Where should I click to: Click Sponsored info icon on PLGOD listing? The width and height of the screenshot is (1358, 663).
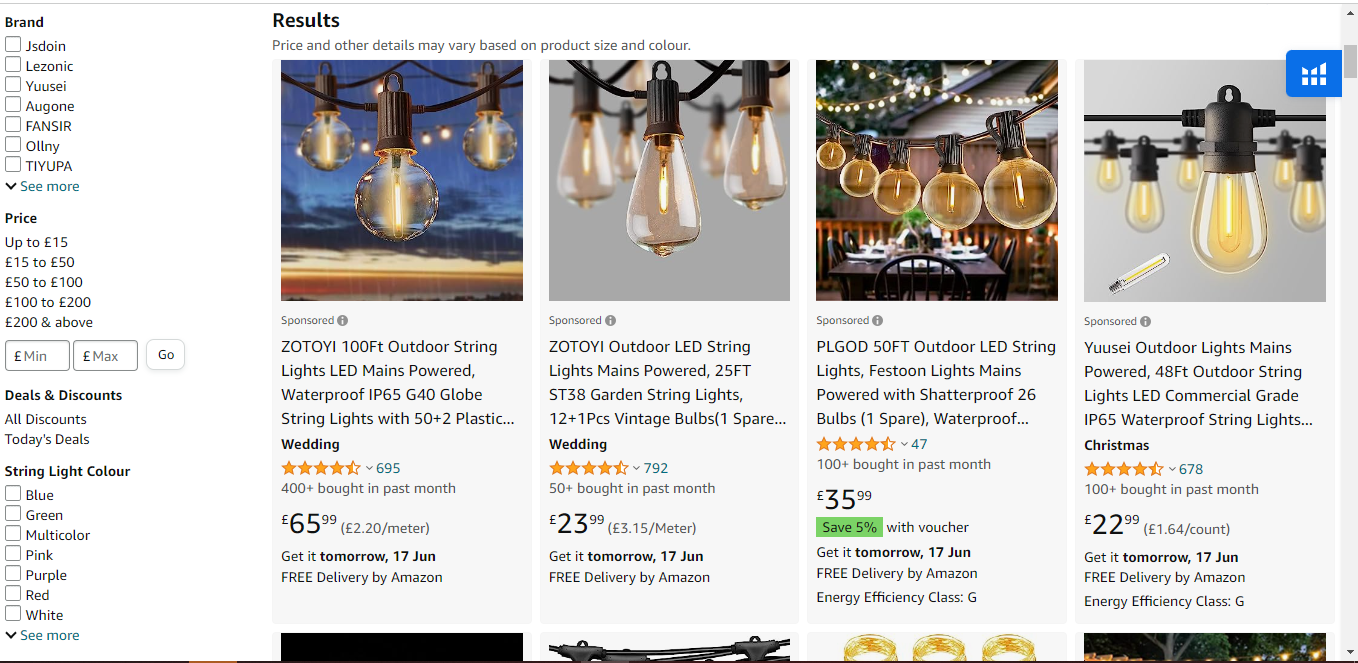pos(878,321)
